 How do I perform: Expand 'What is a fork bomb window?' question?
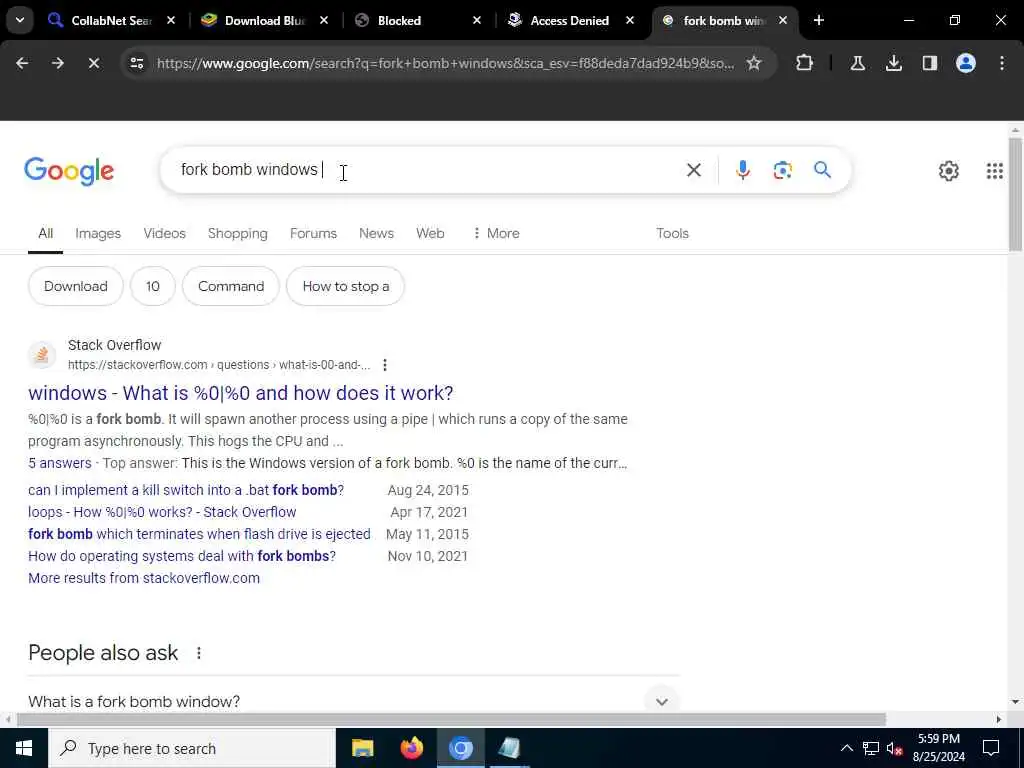tap(353, 701)
